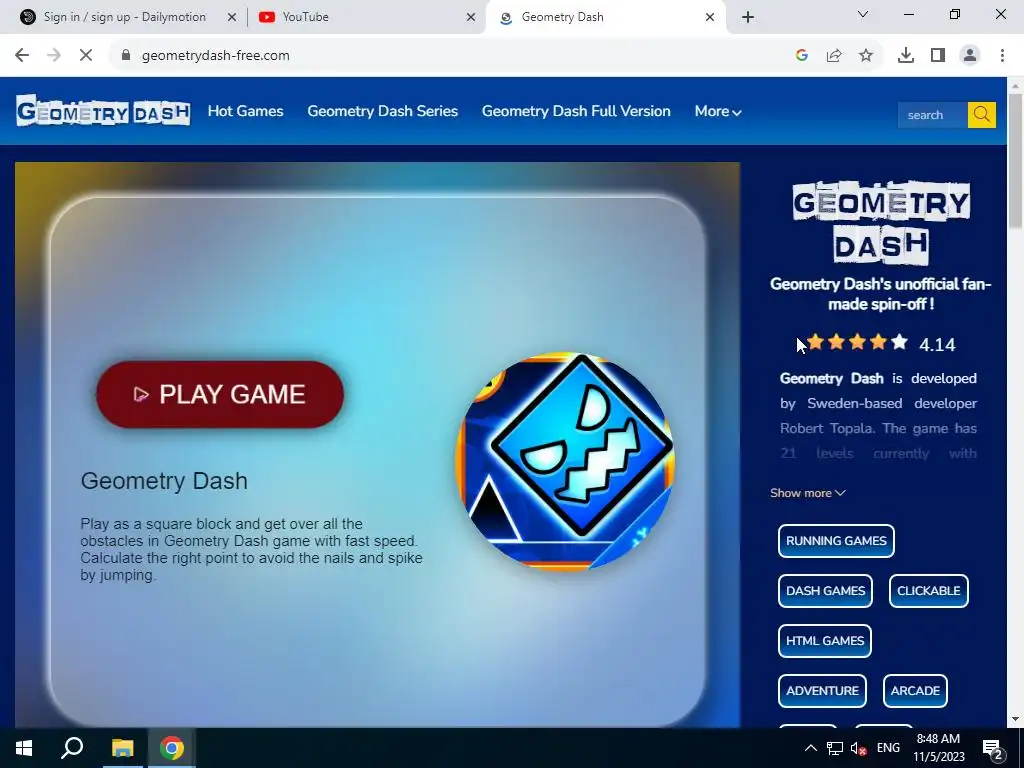Expand the More dropdown menu
The image size is (1024, 768).
point(718,112)
